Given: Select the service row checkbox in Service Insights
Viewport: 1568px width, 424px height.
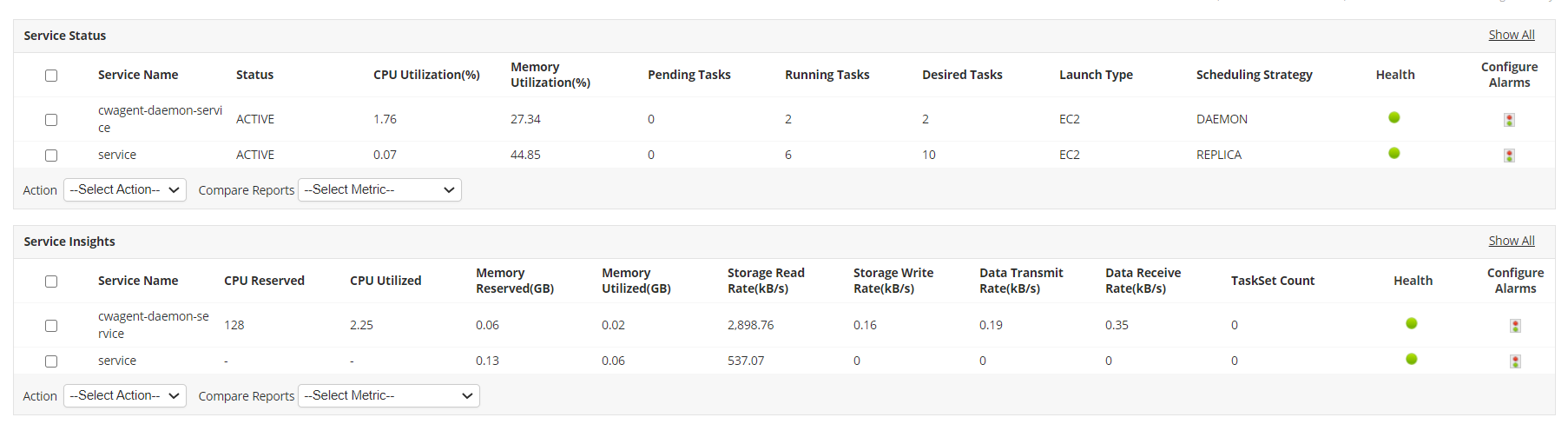Looking at the screenshot, I should pos(51,361).
